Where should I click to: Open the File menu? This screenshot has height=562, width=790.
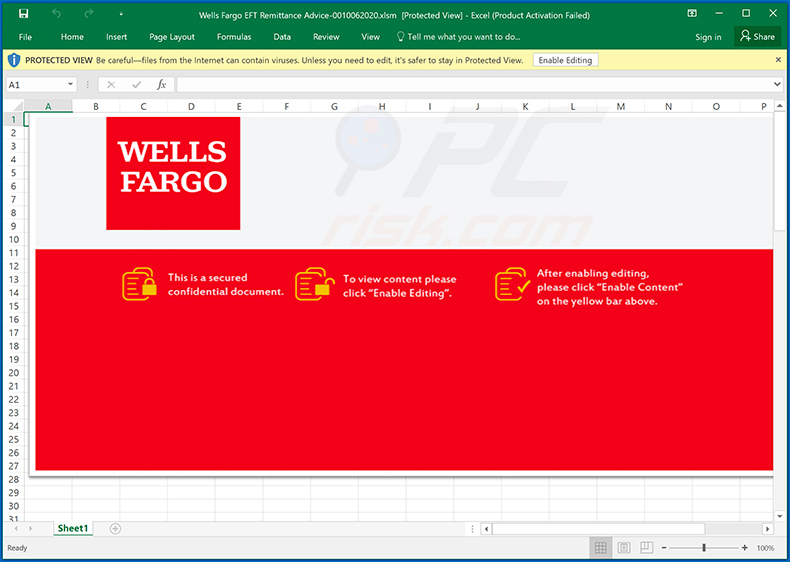pos(25,37)
